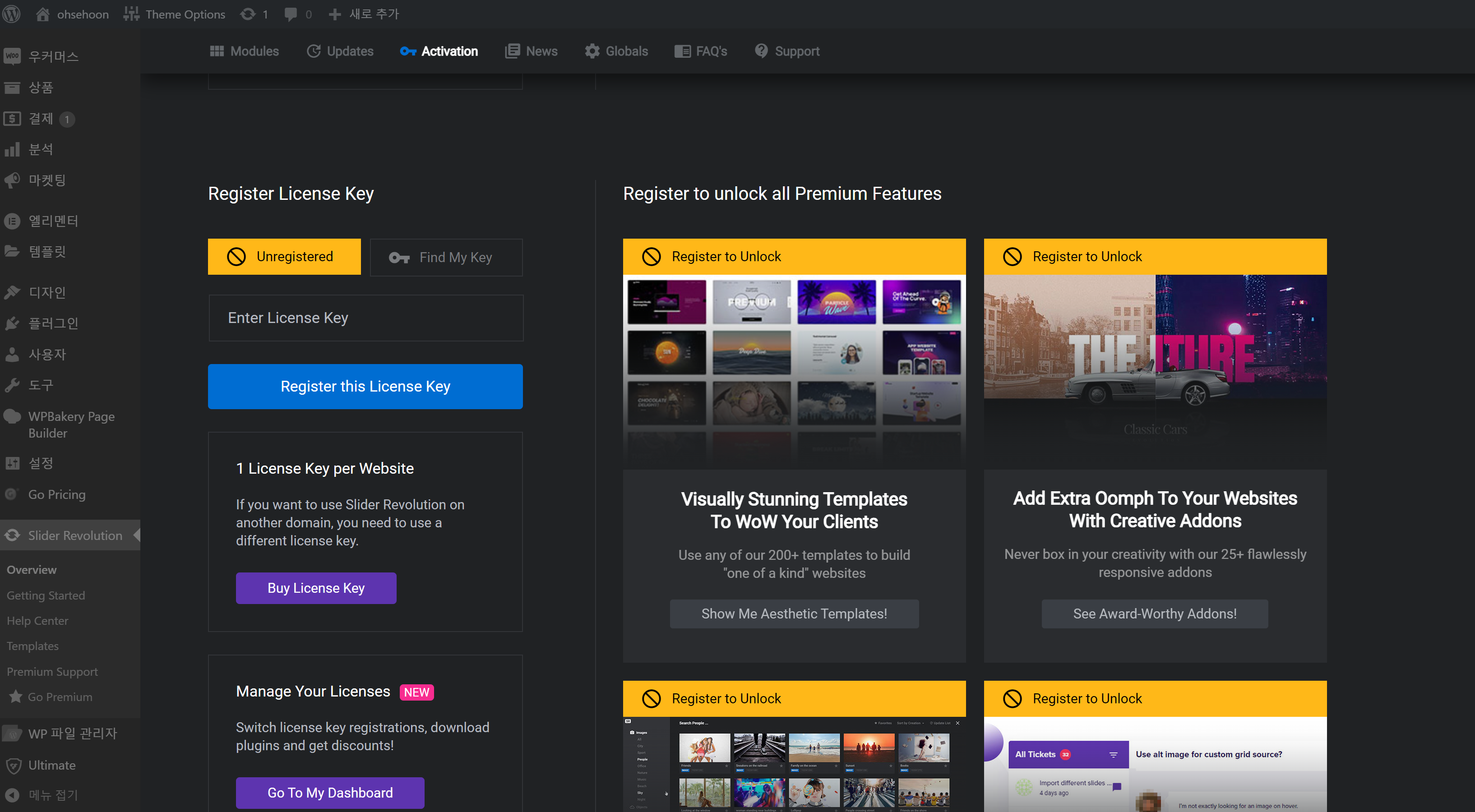Open See Award-Worthy Addons button
This screenshot has height=812, width=1475.
(x=1154, y=614)
